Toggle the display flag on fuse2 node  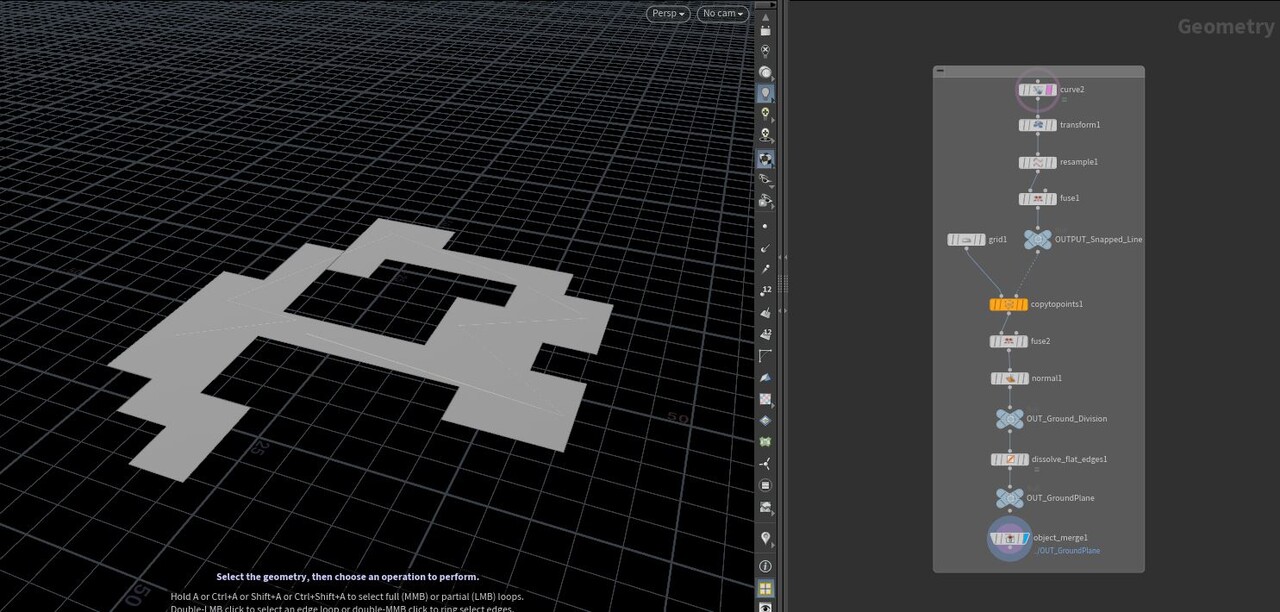1026,340
